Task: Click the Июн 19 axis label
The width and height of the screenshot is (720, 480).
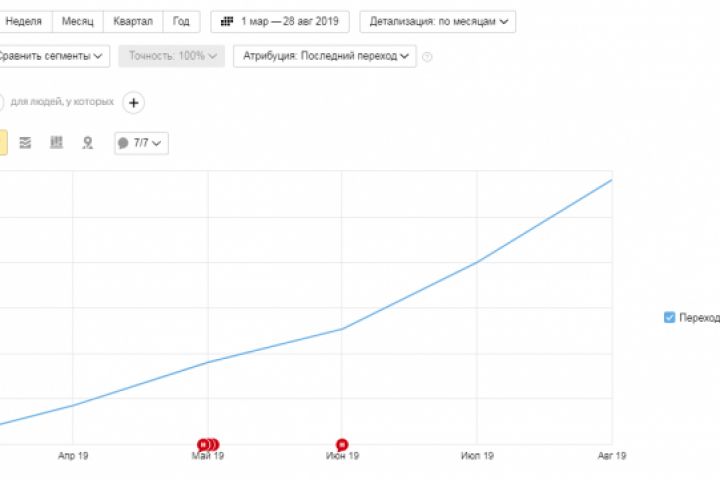Action: point(342,456)
